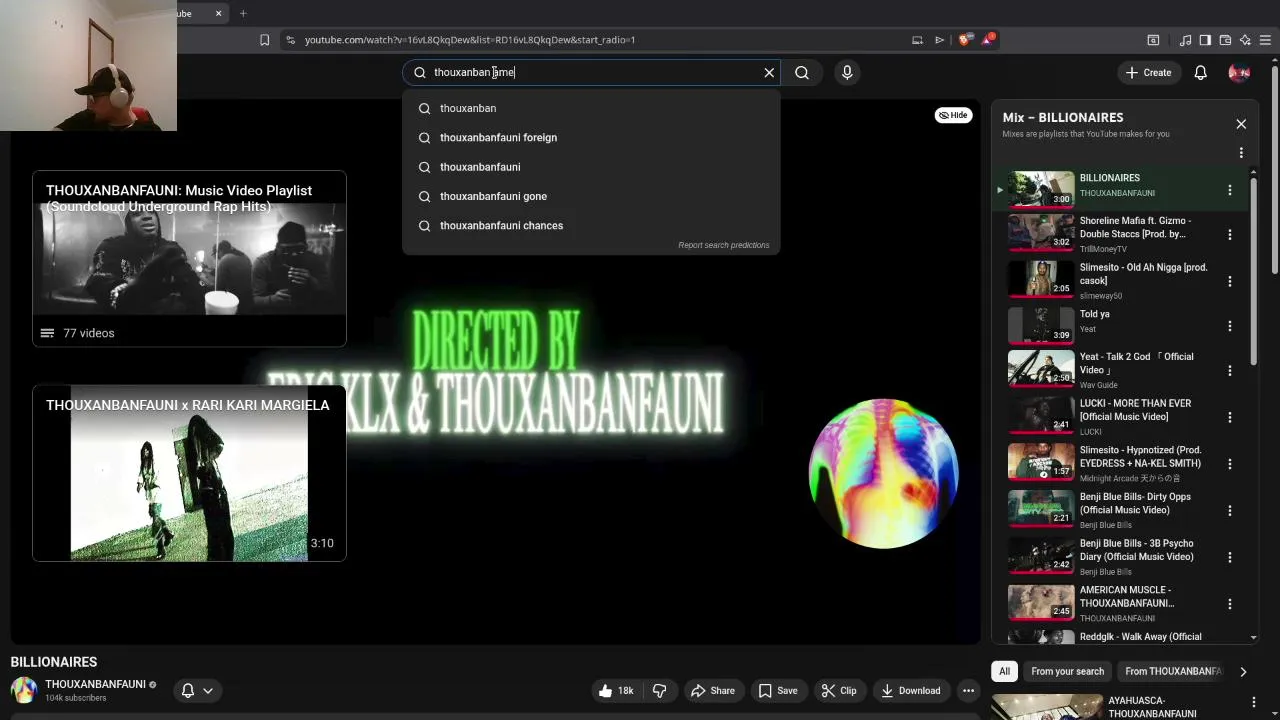This screenshot has height=720, width=1280.
Task: Select 'From your search' filter chip
Action: [x=1067, y=671]
